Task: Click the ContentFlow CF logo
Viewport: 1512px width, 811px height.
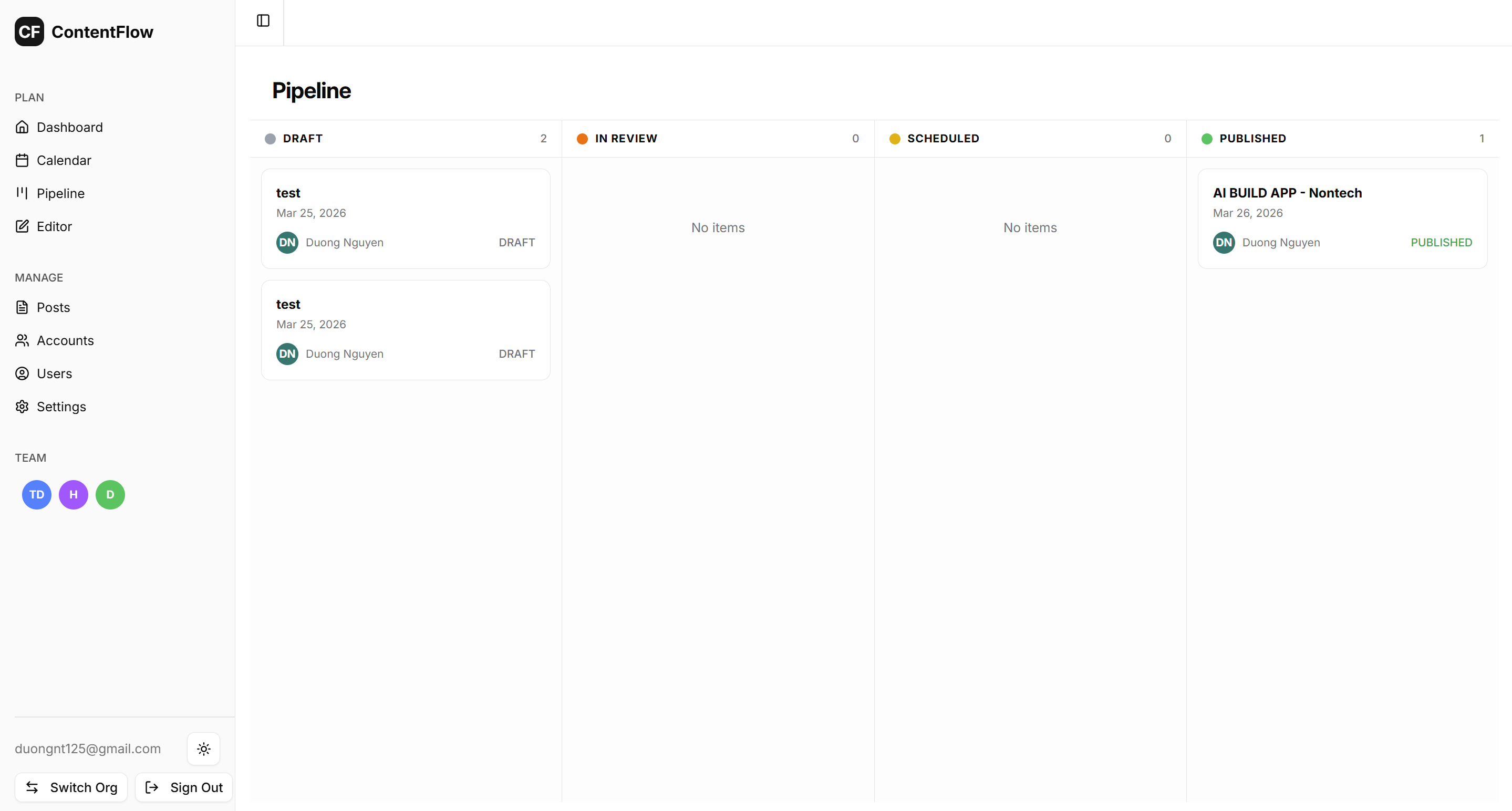Action: [x=30, y=32]
